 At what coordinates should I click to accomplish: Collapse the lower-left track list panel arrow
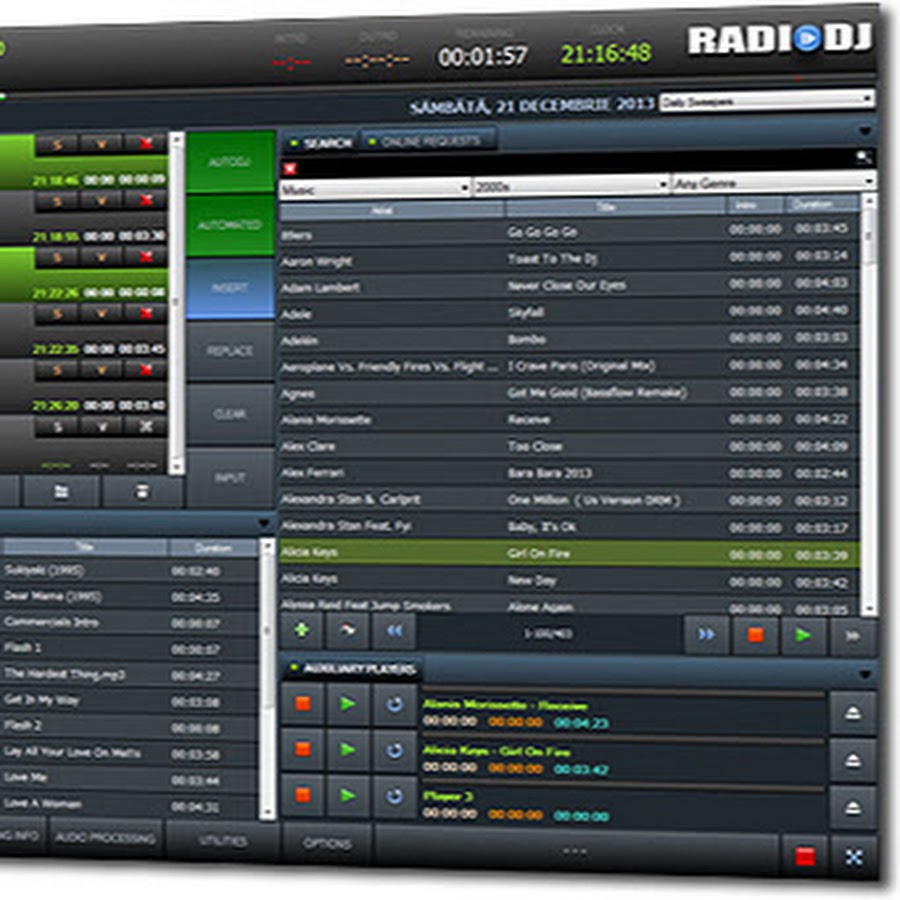pos(263,523)
